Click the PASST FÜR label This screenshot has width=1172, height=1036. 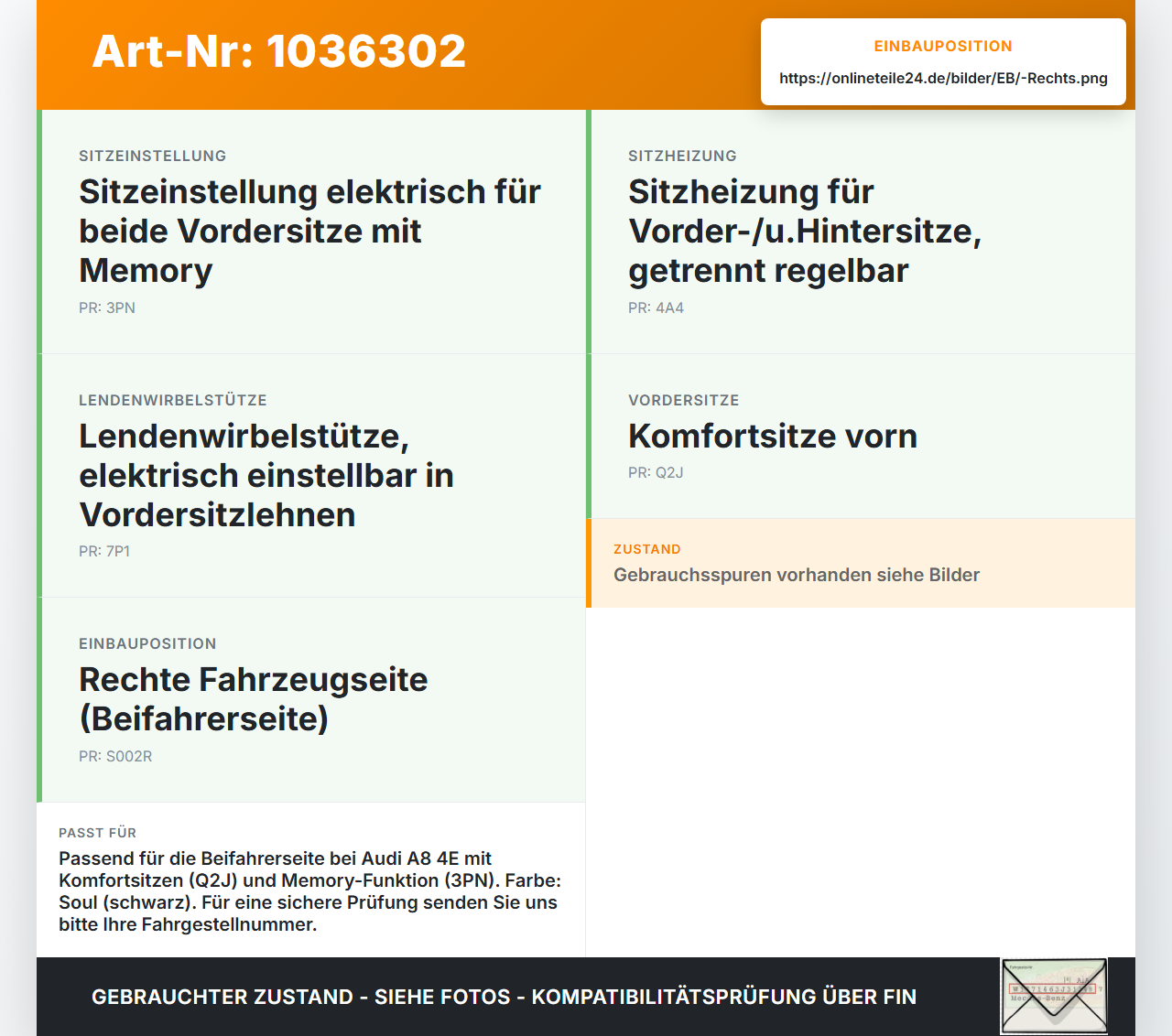pyautogui.click(x=98, y=833)
